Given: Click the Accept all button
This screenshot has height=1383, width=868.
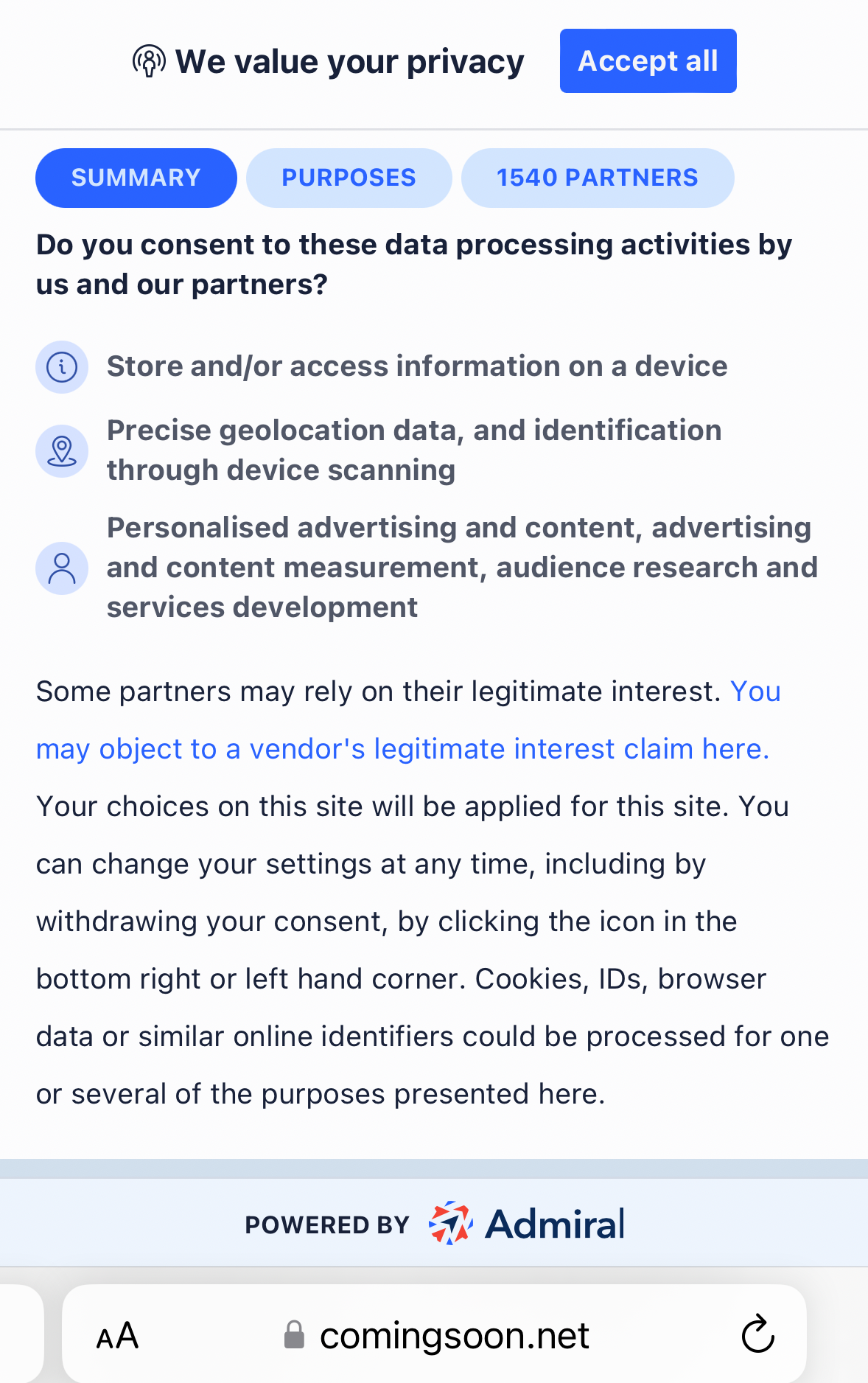Looking at the screenshot, I should [x=648, y=61].
